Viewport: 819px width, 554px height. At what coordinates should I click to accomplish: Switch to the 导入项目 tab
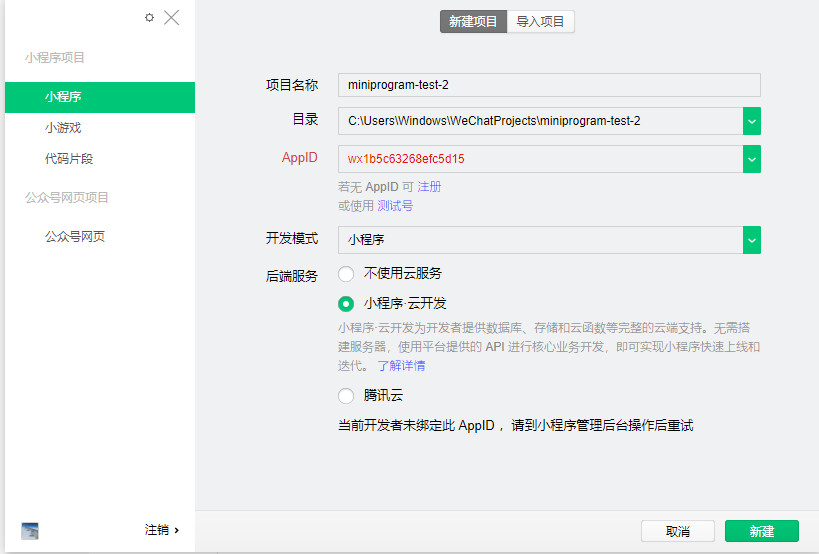click(x=541, y=21)
